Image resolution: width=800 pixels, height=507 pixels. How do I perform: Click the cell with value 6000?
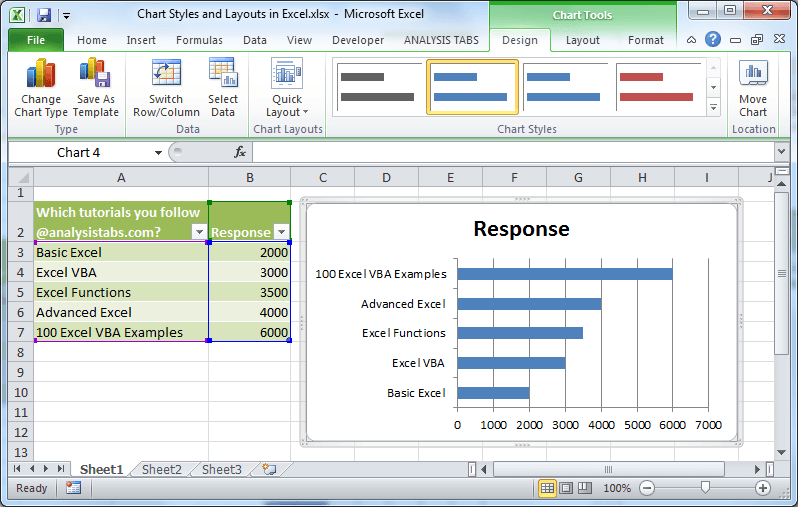click(249, 333)
